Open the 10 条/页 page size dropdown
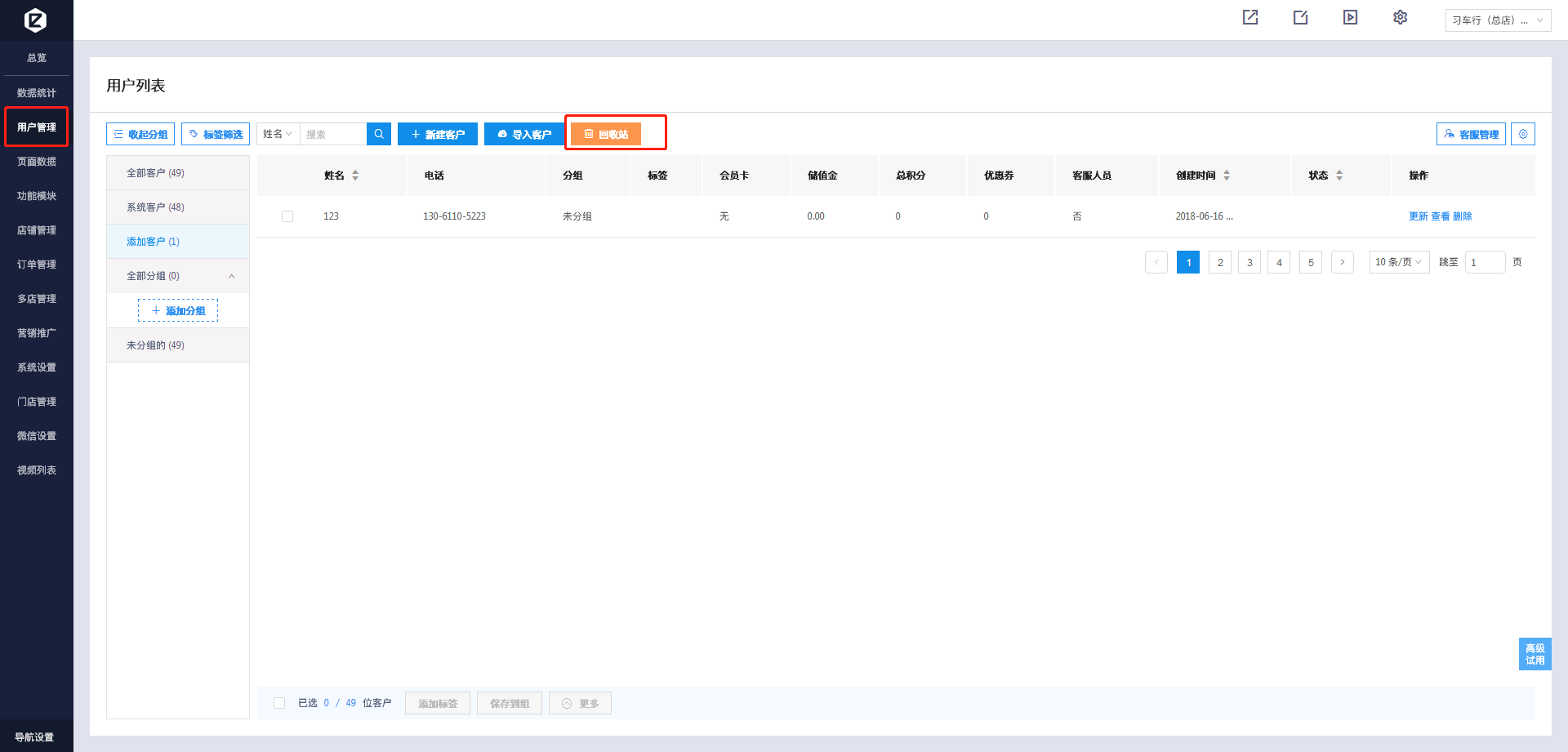 click(x=1398, y=262)
